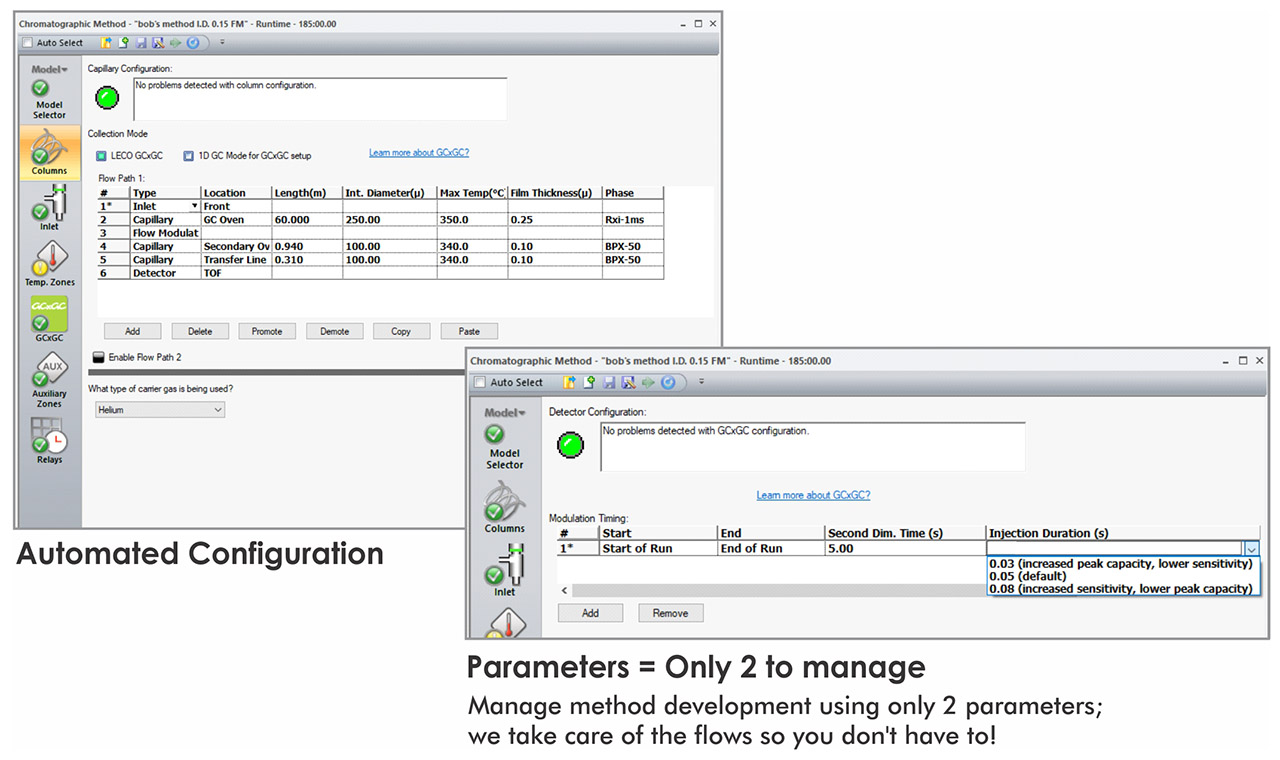The height and width of the screenshot is (760, 1280).
Task: Open Model Selector in Detector Configuration window sidebar
Action: [505, 447]
